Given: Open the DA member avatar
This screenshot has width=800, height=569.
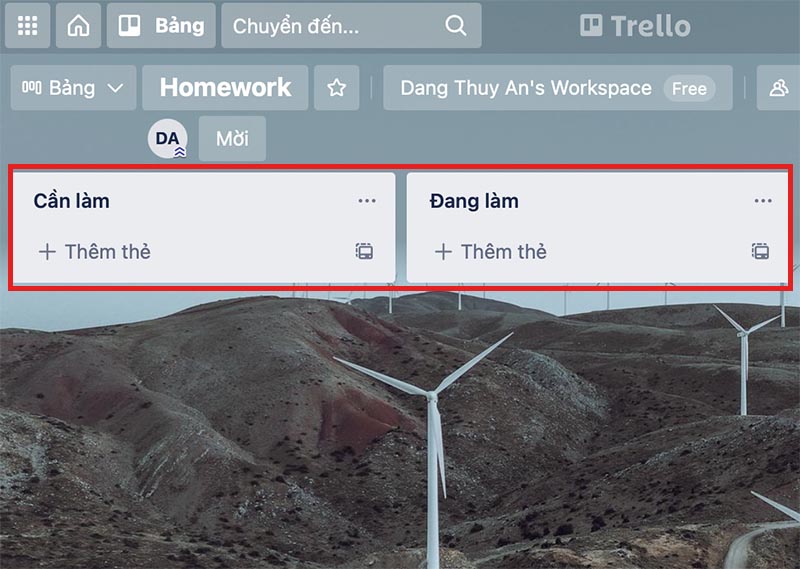Looking at the screenshot, I should (168, 138).
